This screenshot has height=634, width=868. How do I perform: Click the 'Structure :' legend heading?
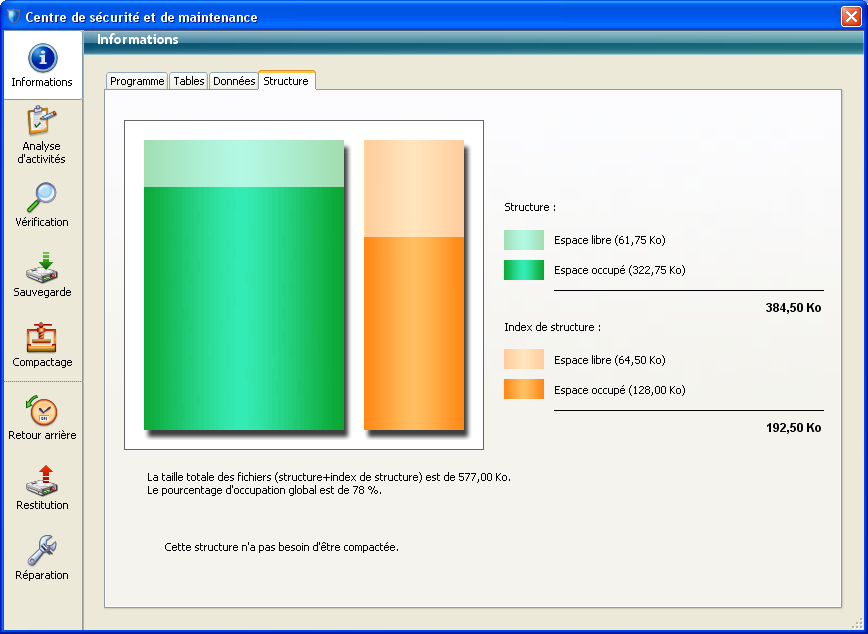coord(530,207)
